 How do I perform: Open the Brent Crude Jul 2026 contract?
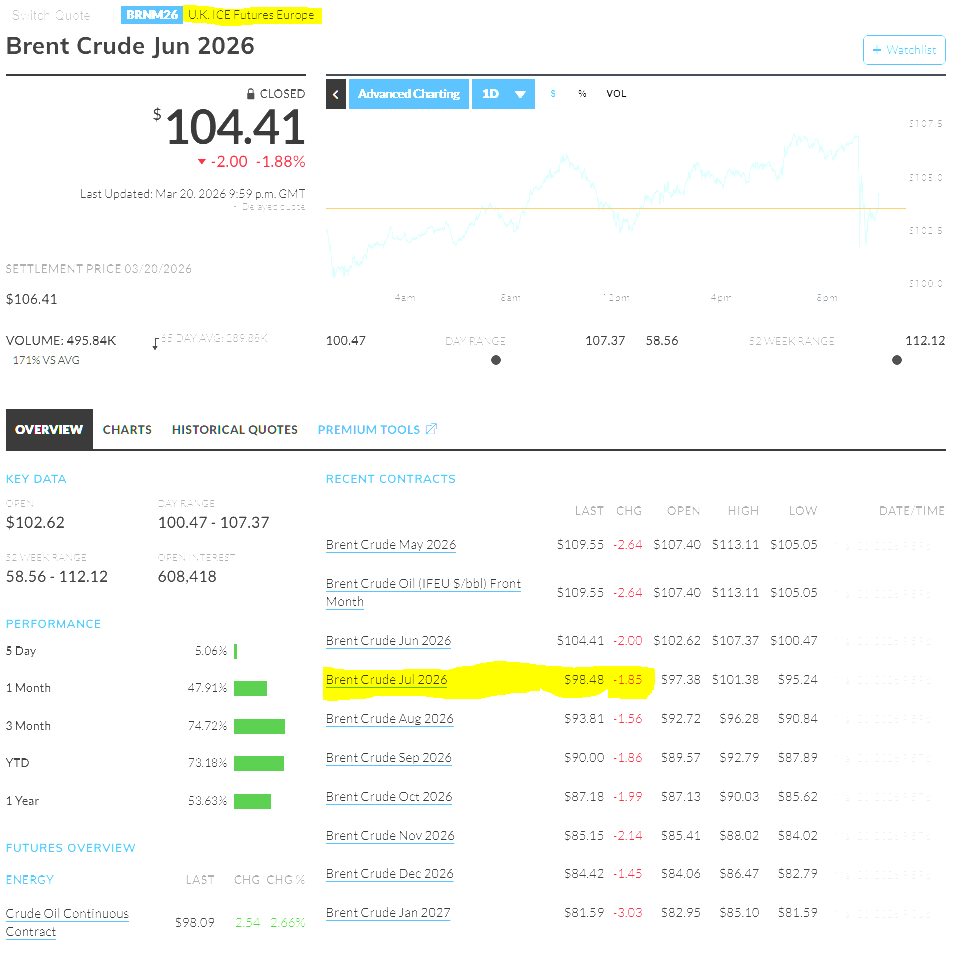point(386,680)
